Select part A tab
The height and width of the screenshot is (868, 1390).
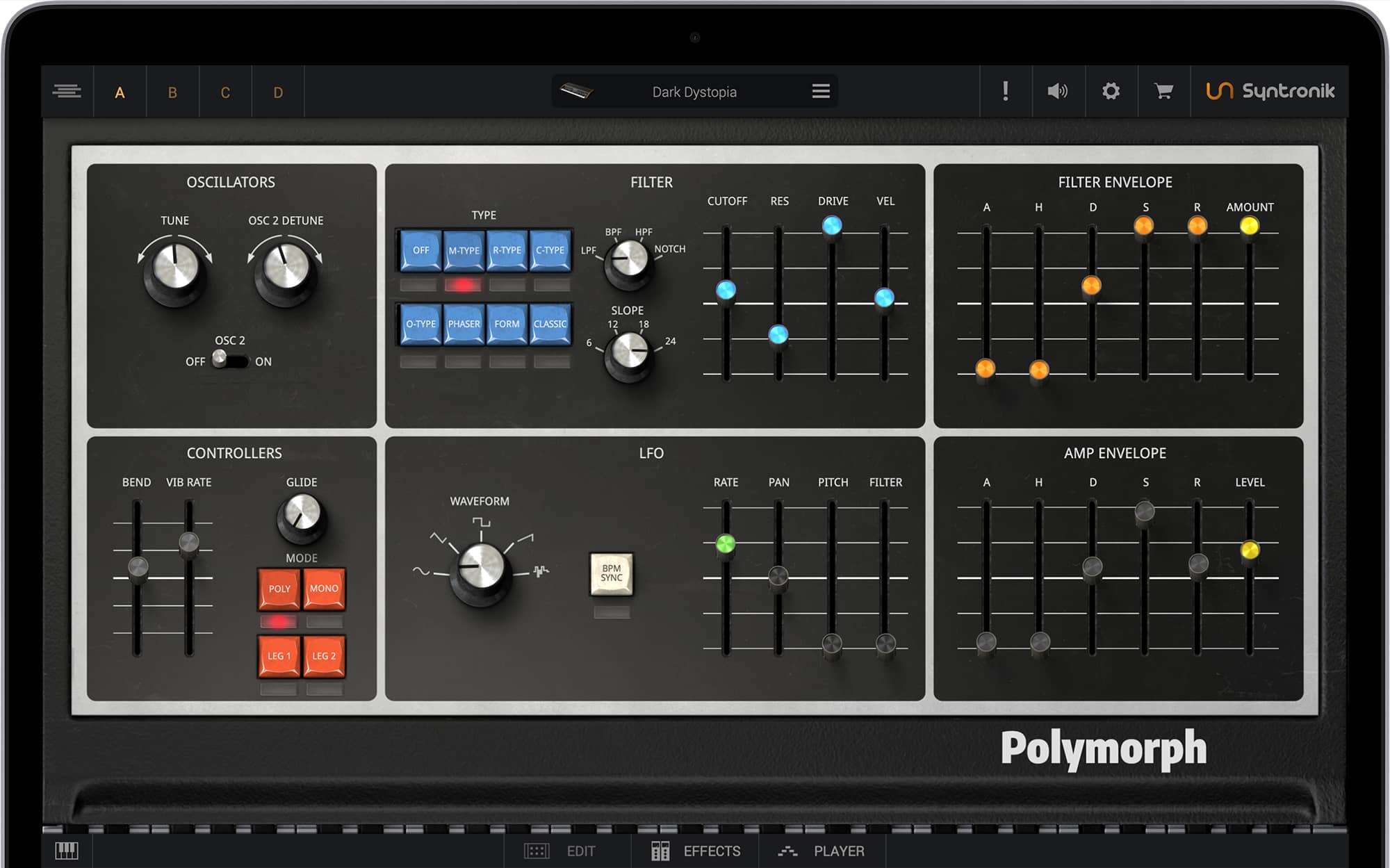(x=120, y=92)
